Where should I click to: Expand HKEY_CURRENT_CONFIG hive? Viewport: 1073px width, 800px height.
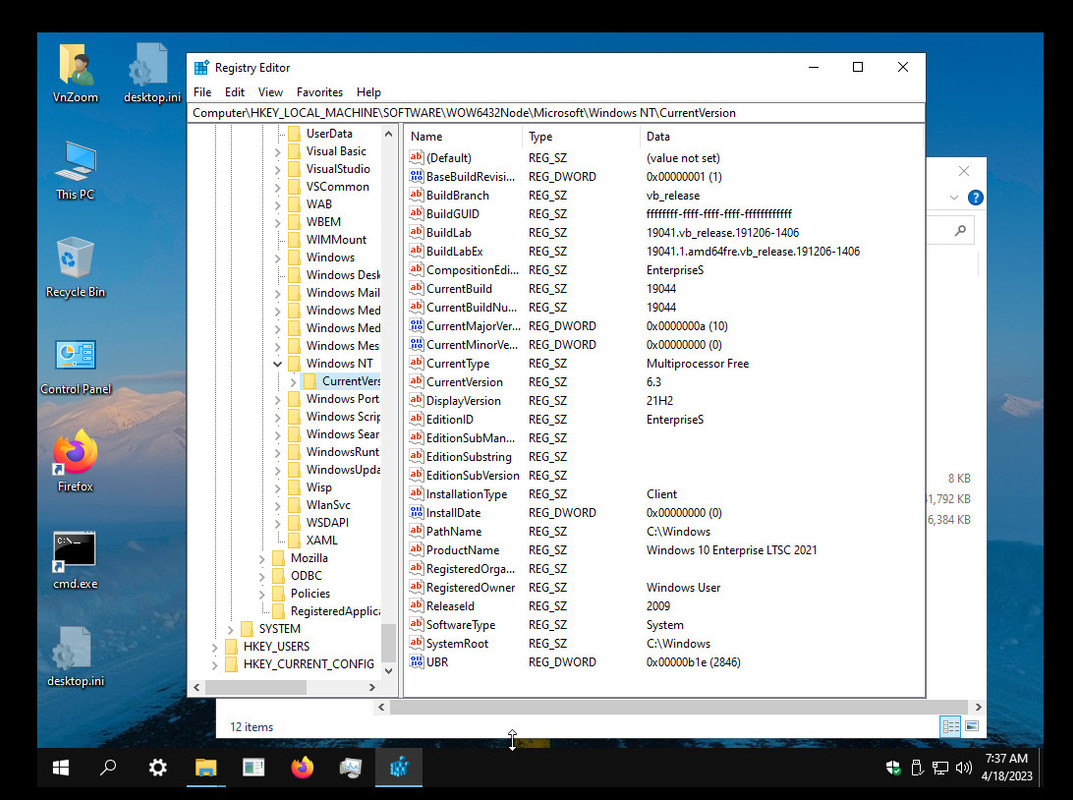(214, 664)
